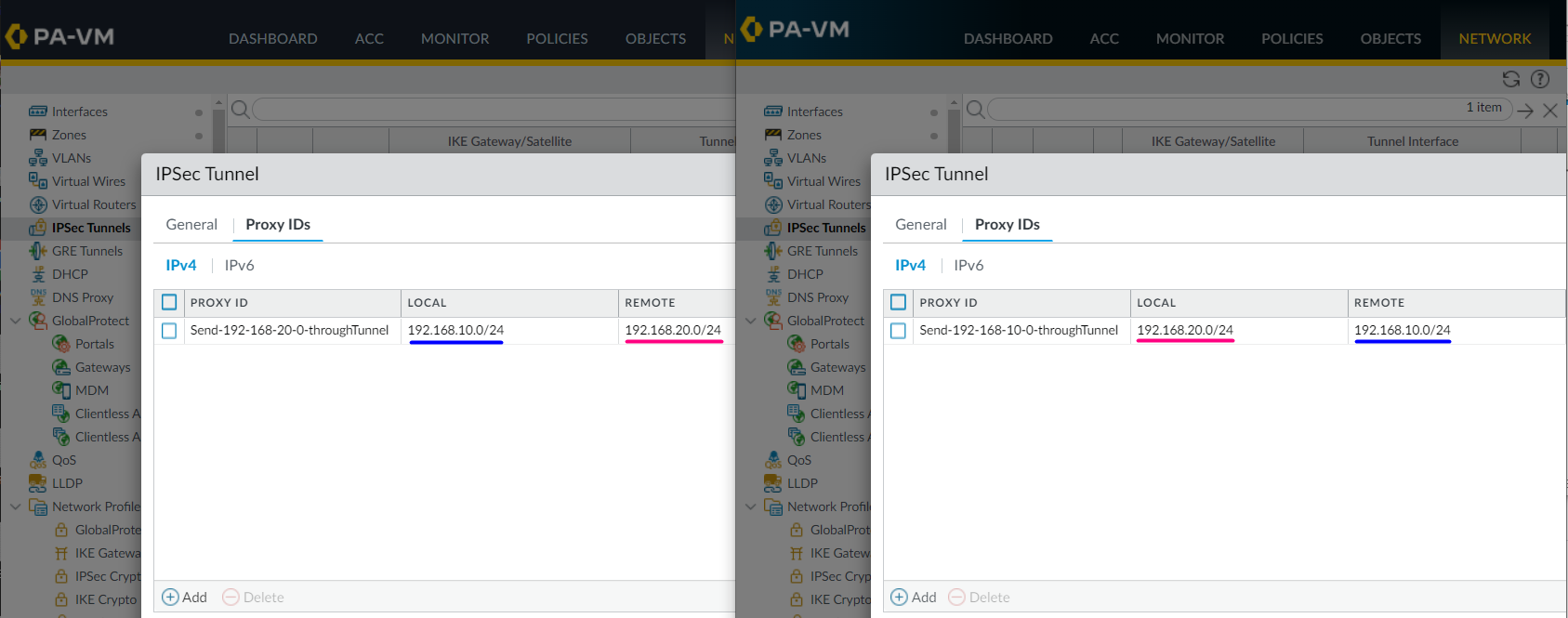Open GlobalProtect icon in left window
Viewport: 1568px width, 618px height.
[x=38, y=321]
